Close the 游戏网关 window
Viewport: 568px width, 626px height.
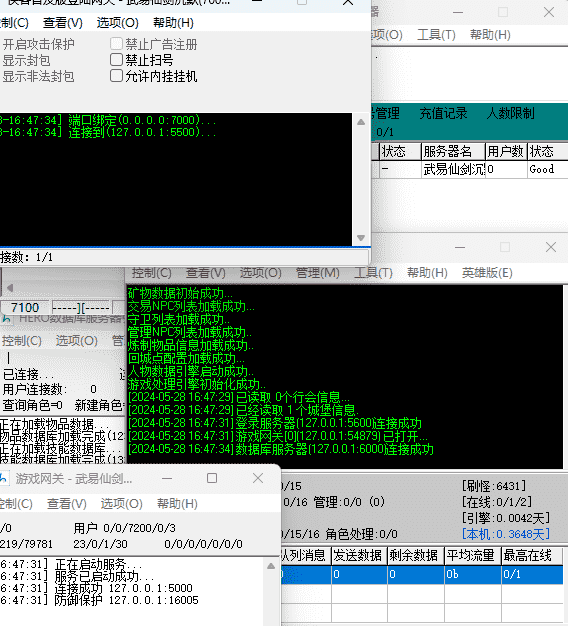(258, 478)
